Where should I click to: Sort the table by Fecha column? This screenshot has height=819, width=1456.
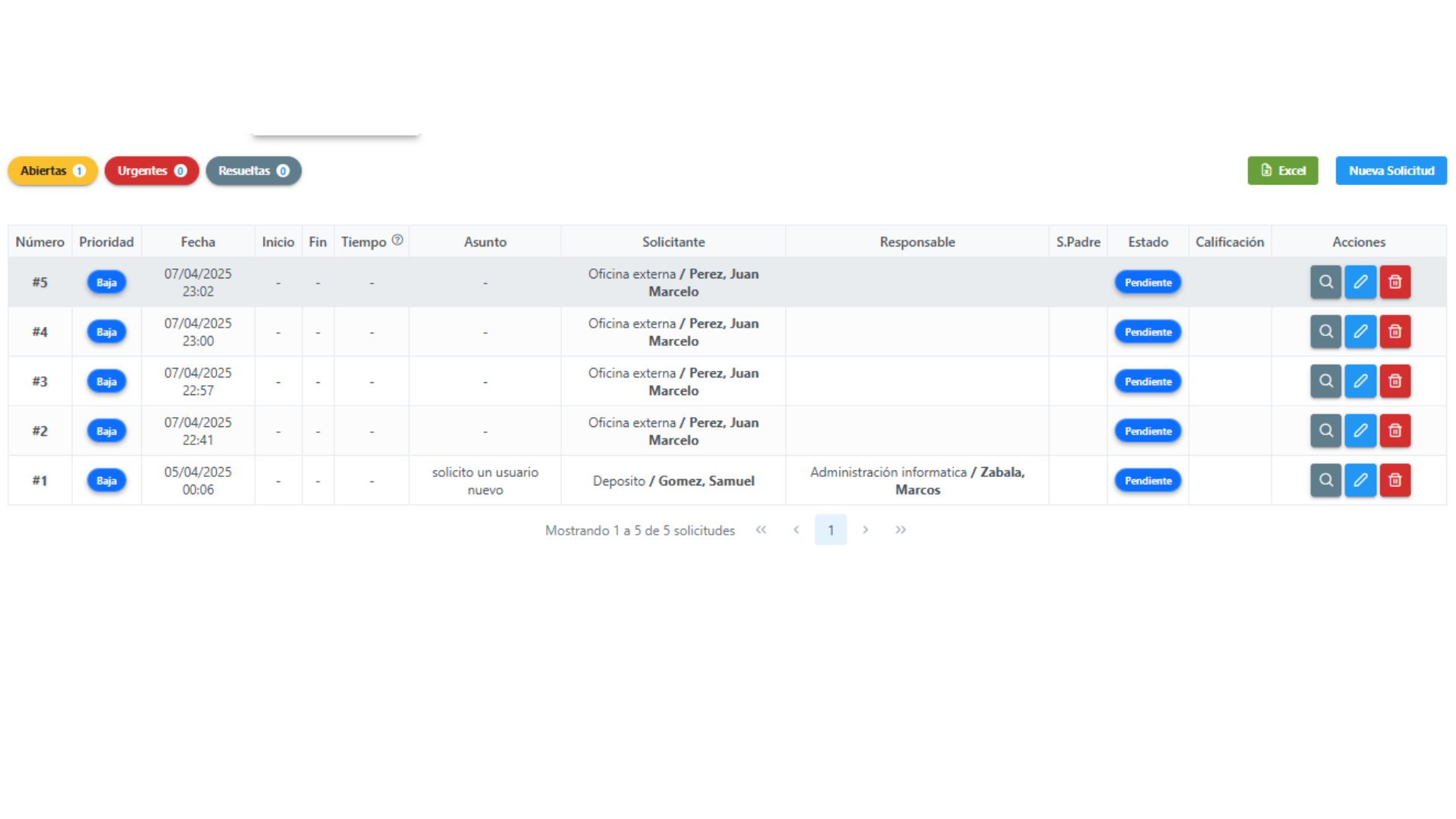click(x=198, y=242)
